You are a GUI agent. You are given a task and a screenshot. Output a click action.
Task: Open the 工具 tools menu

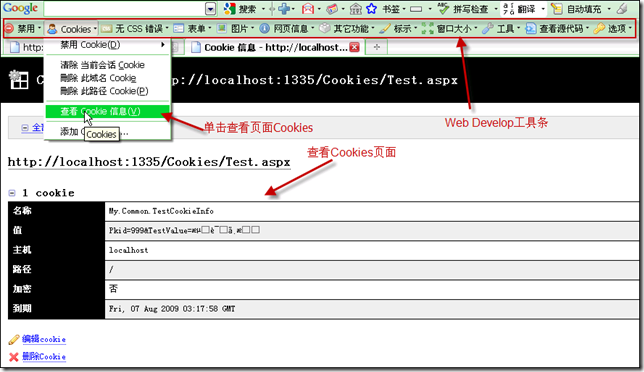(501, 29)
